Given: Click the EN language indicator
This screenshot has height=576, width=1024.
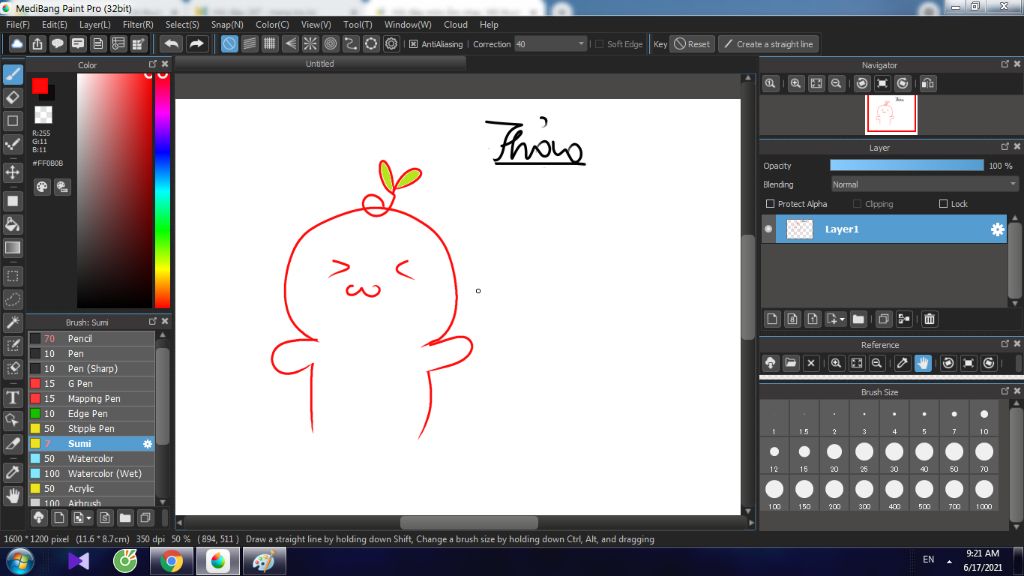Looking at the screenshot, I should click(x=928, y=560).
